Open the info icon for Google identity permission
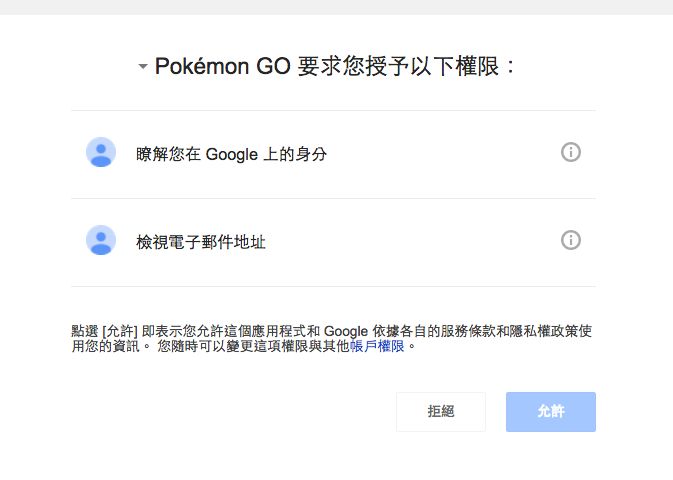 571,153
